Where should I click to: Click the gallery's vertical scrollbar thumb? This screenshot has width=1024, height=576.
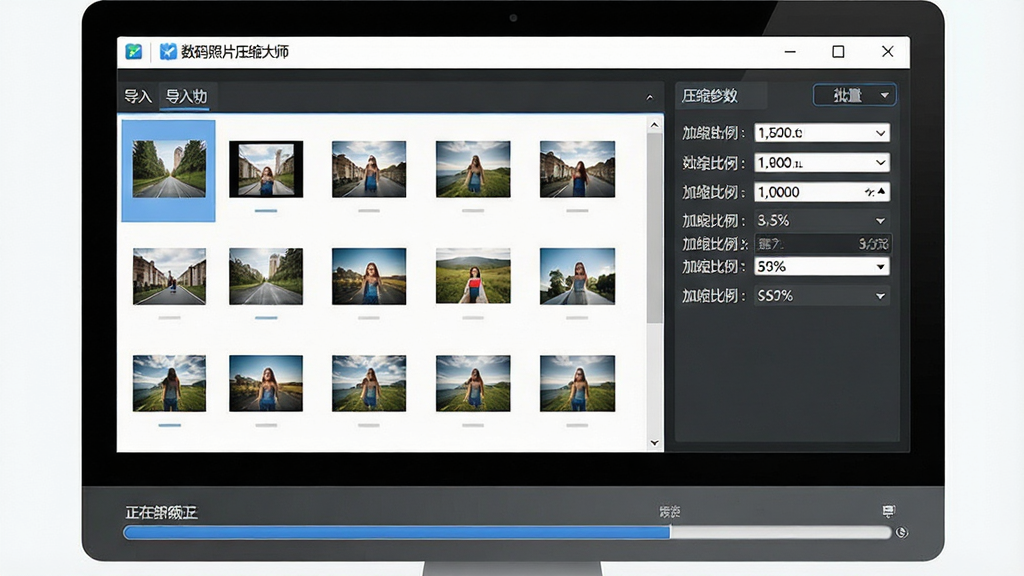click(x=654, y=229)
